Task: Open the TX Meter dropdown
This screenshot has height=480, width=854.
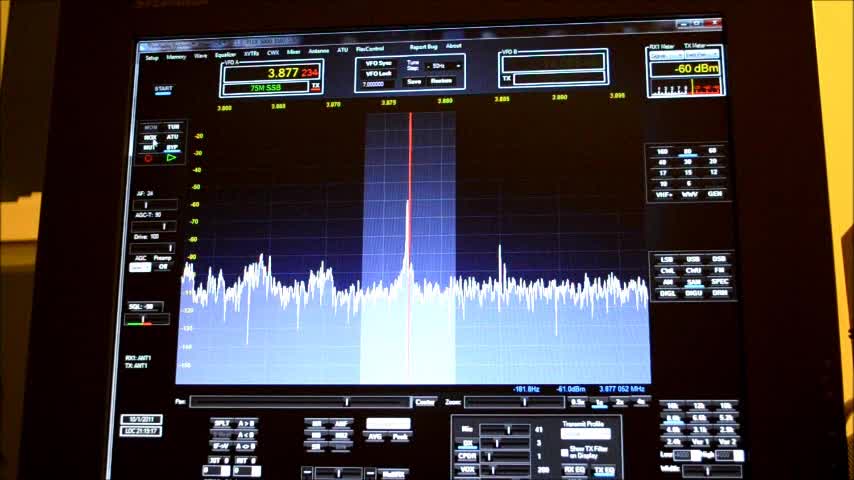Action: [x=702, y=55]
